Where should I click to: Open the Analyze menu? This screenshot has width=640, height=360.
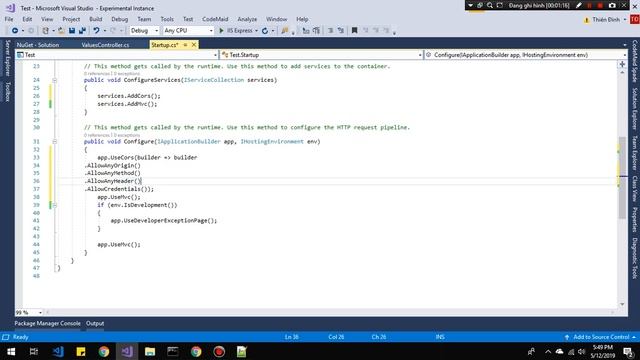247,19
